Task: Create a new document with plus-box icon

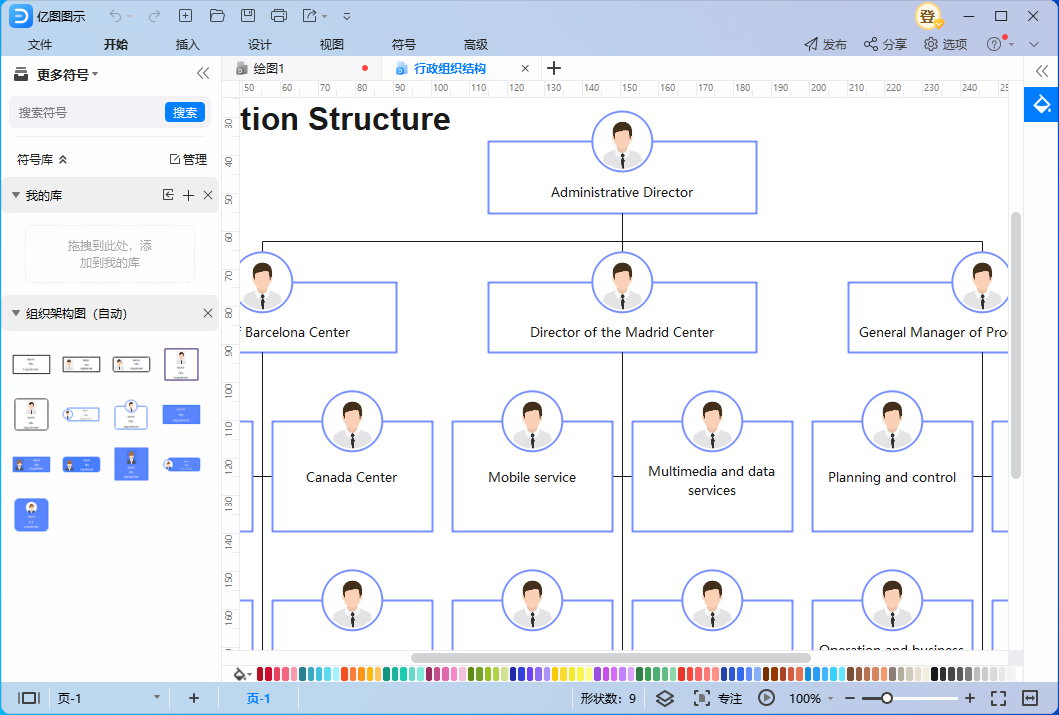Action: pos(185,16)
